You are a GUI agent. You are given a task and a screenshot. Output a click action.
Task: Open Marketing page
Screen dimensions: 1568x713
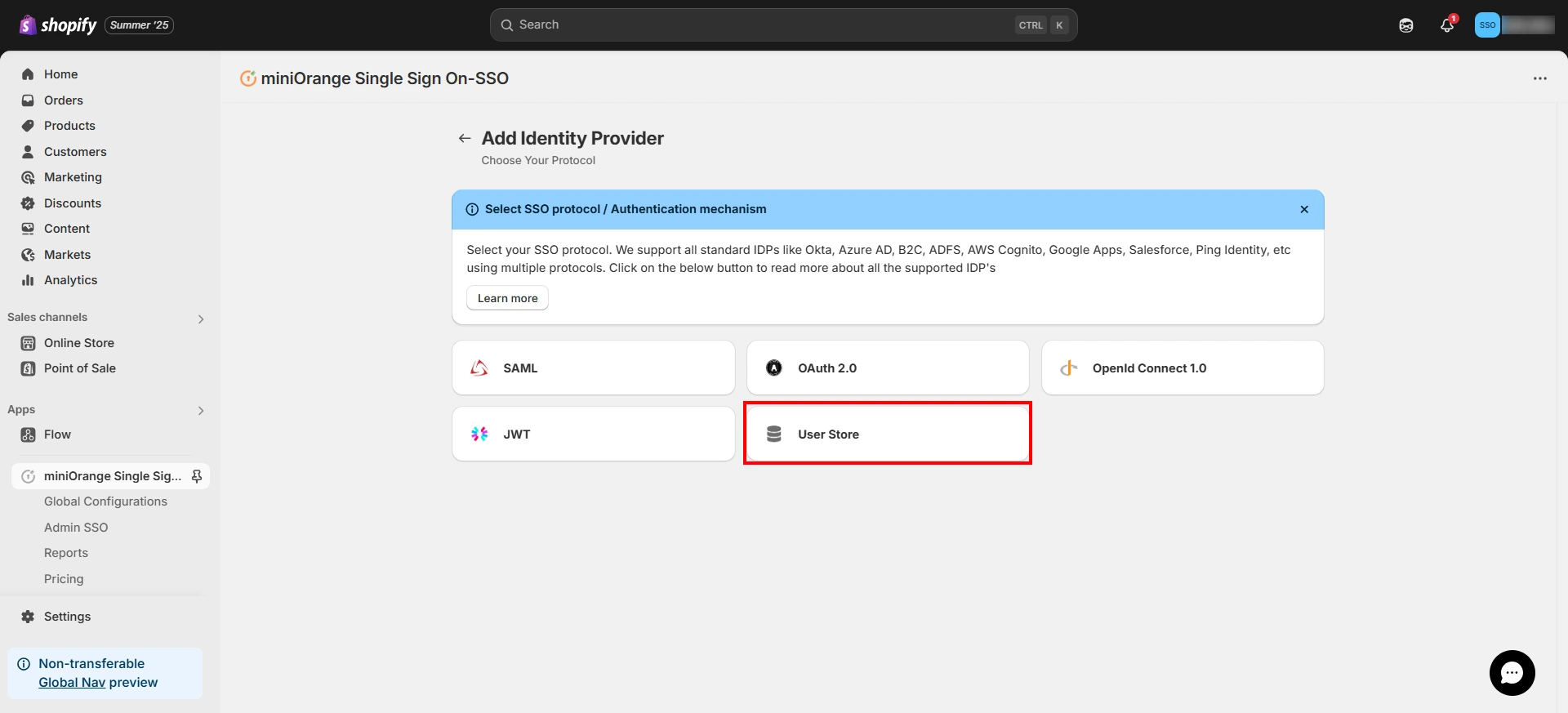pyautogui.click(x=73, y=177)
